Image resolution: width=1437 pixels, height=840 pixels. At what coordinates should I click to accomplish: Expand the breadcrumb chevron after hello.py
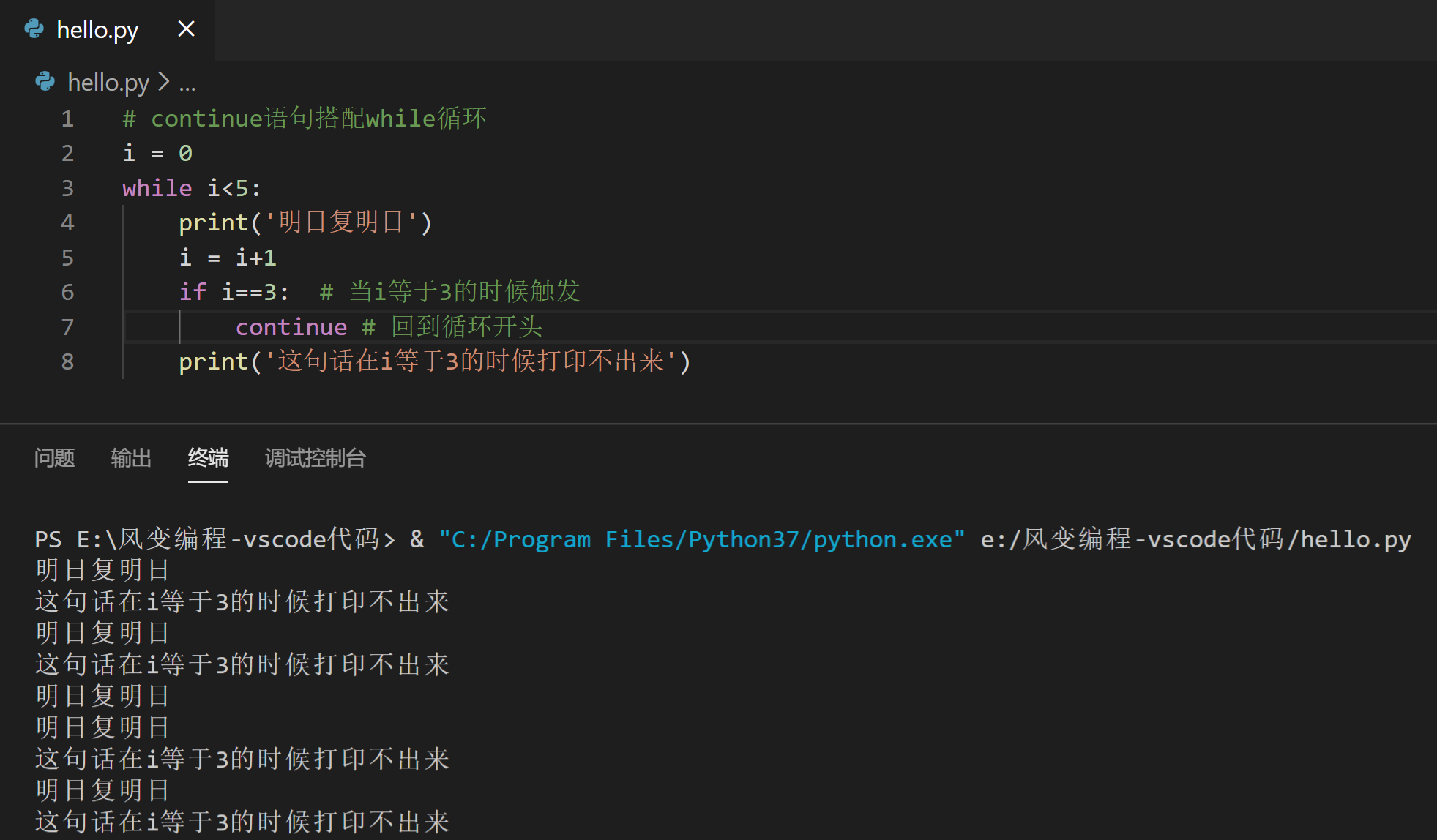click(164, 82)
